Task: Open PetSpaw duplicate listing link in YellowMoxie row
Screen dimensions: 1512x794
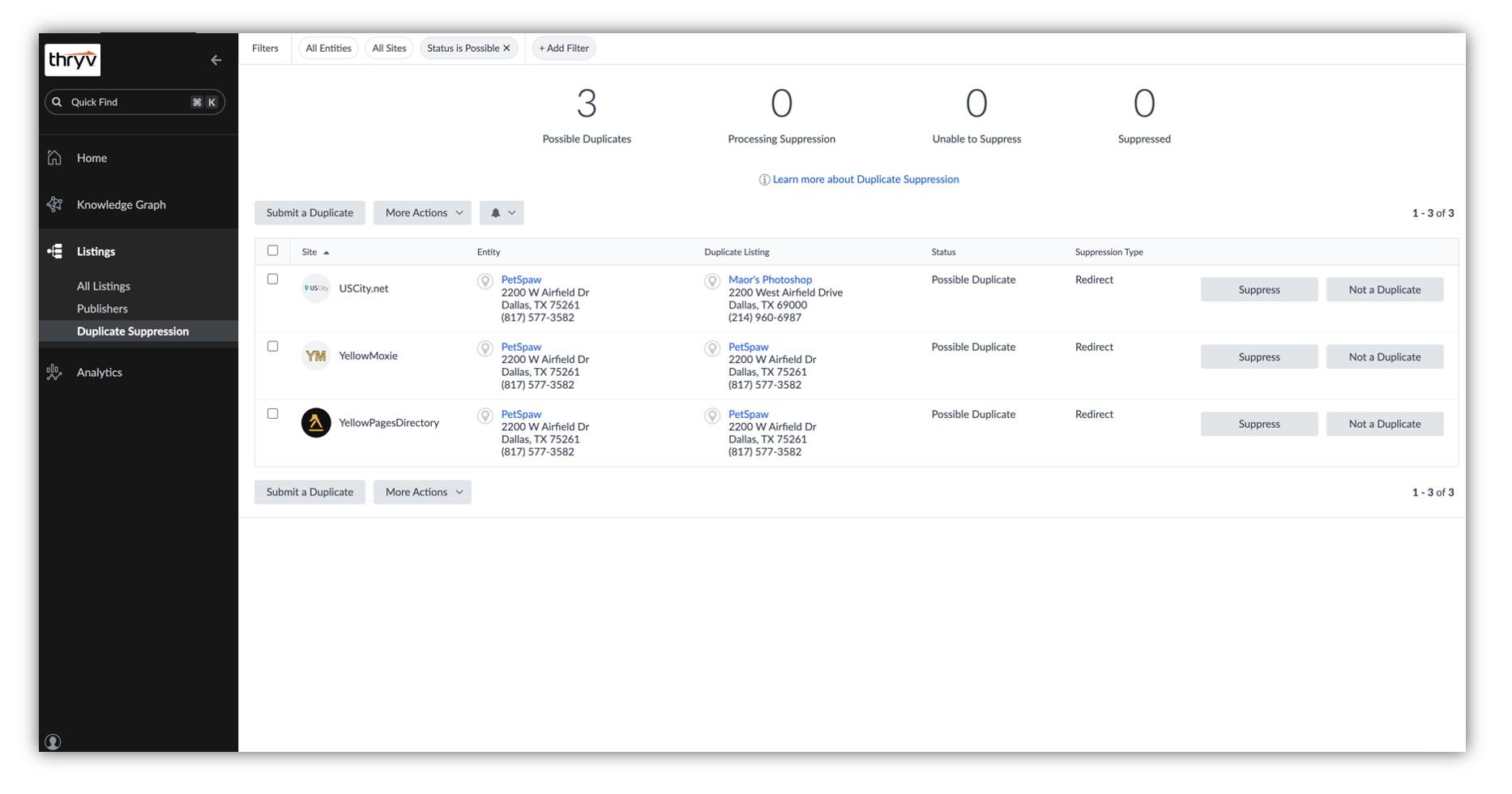Action: click(x=748, y=347)
